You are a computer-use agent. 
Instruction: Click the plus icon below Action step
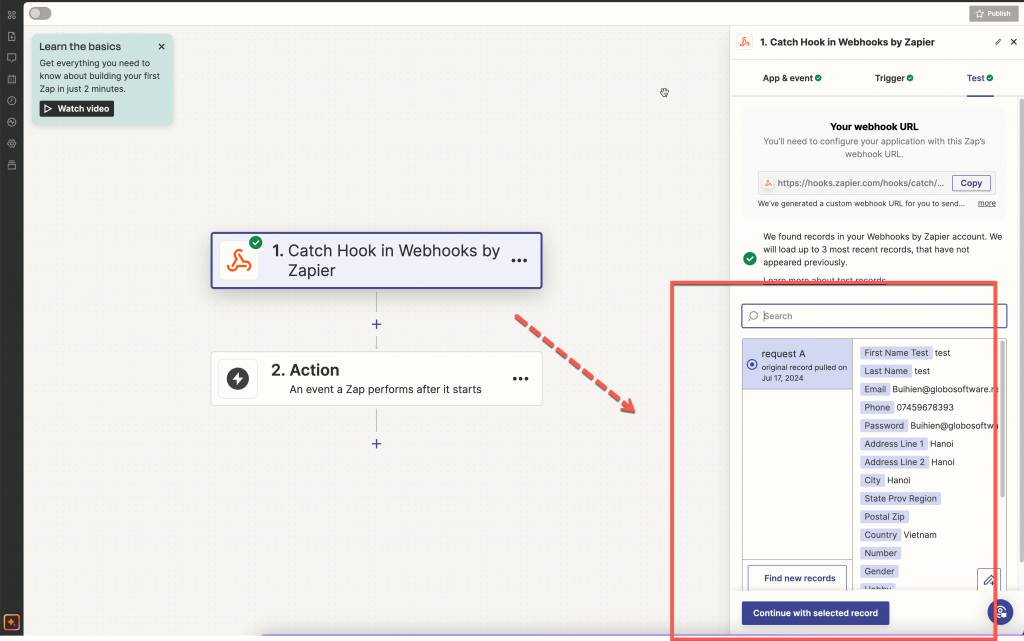point(376,443)
